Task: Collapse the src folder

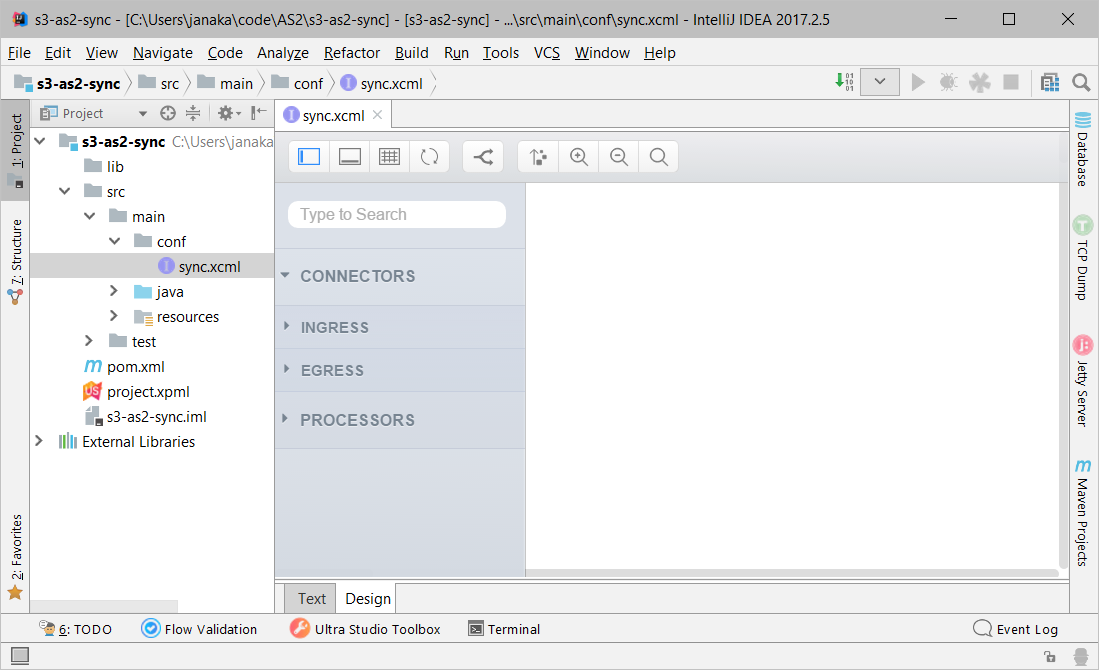Action: click(x=64, y=191)
